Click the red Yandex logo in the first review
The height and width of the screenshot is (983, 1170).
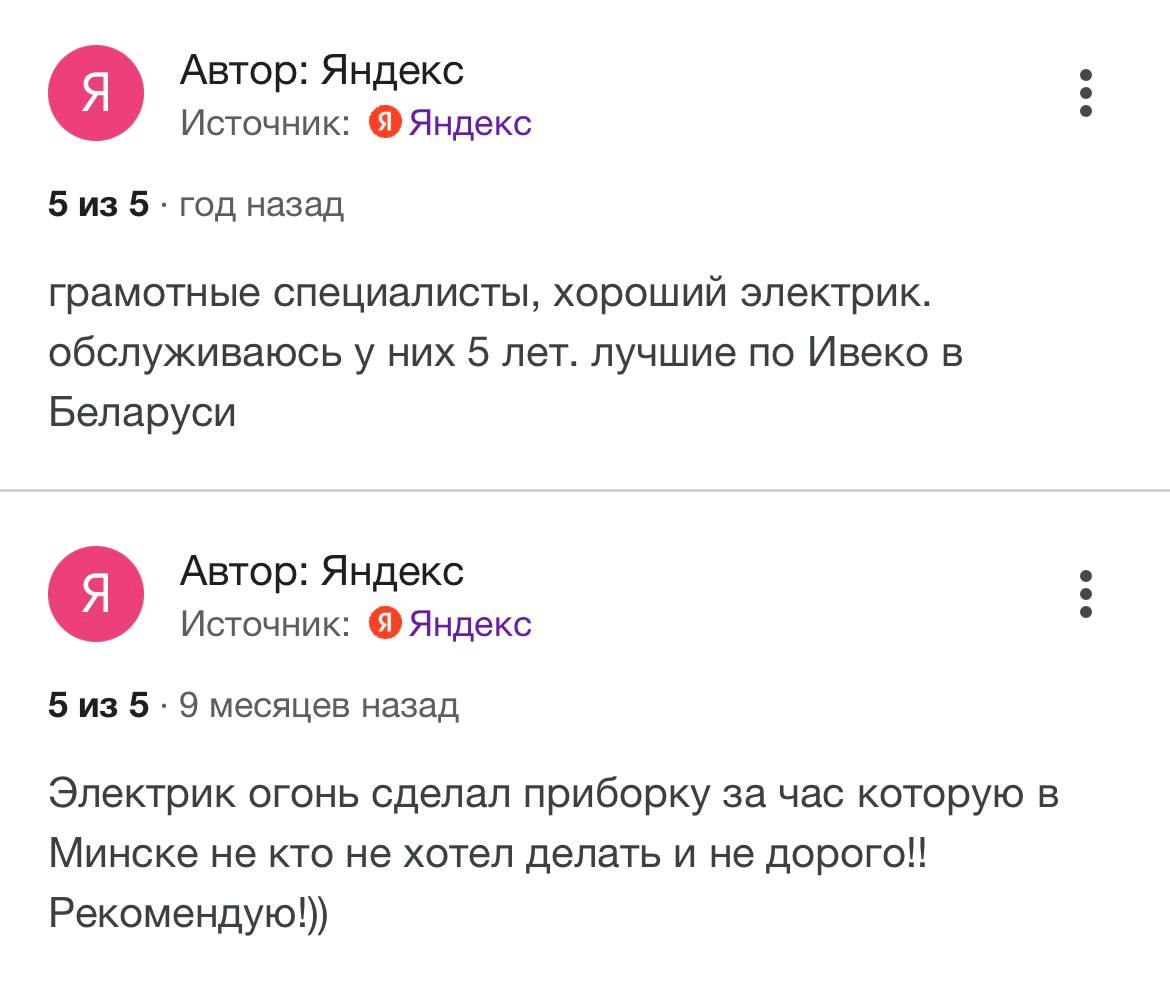click(x=385, y=123)
